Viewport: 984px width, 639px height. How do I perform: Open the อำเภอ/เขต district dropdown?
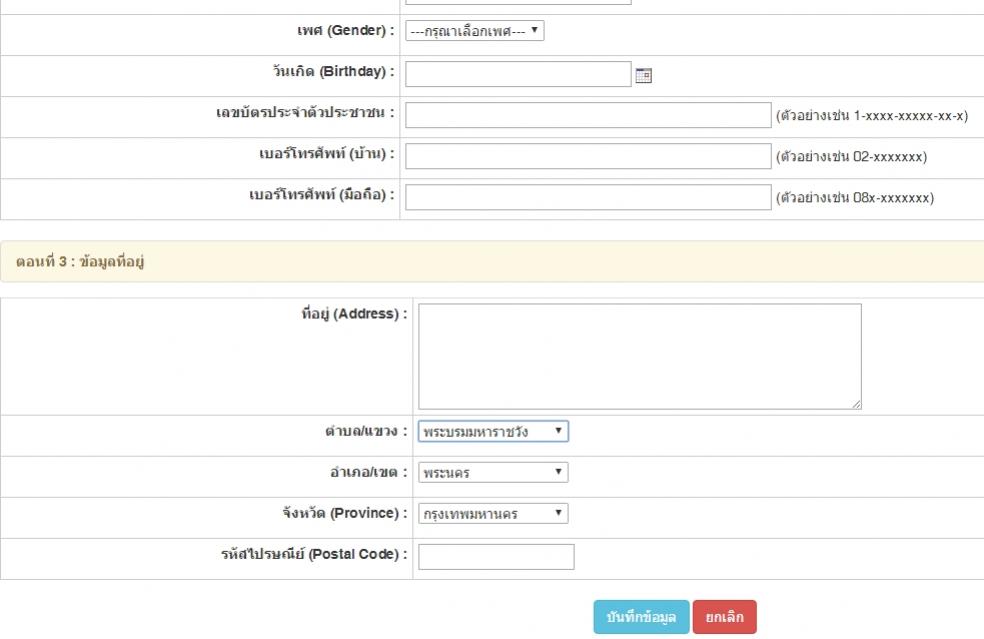493,473
